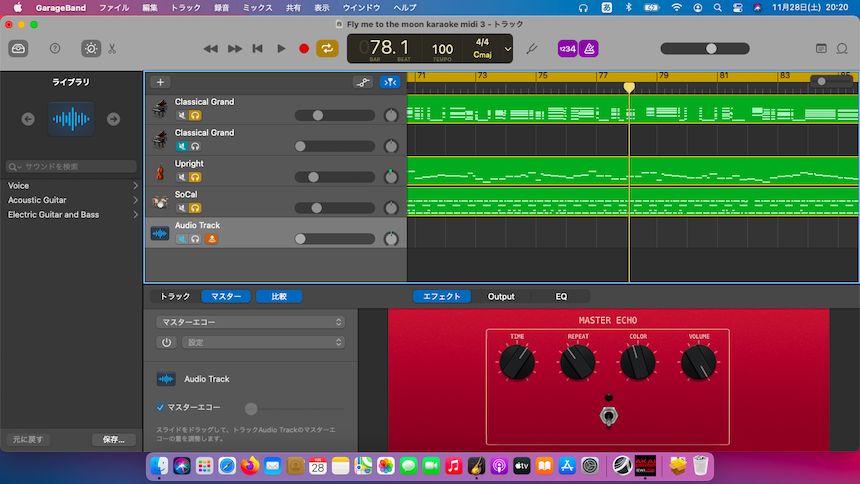This screenshot has height=484, width=860.
Task: Open the Notepad button in toolbar
Action: pyautogui.click(x=821, y=49)
